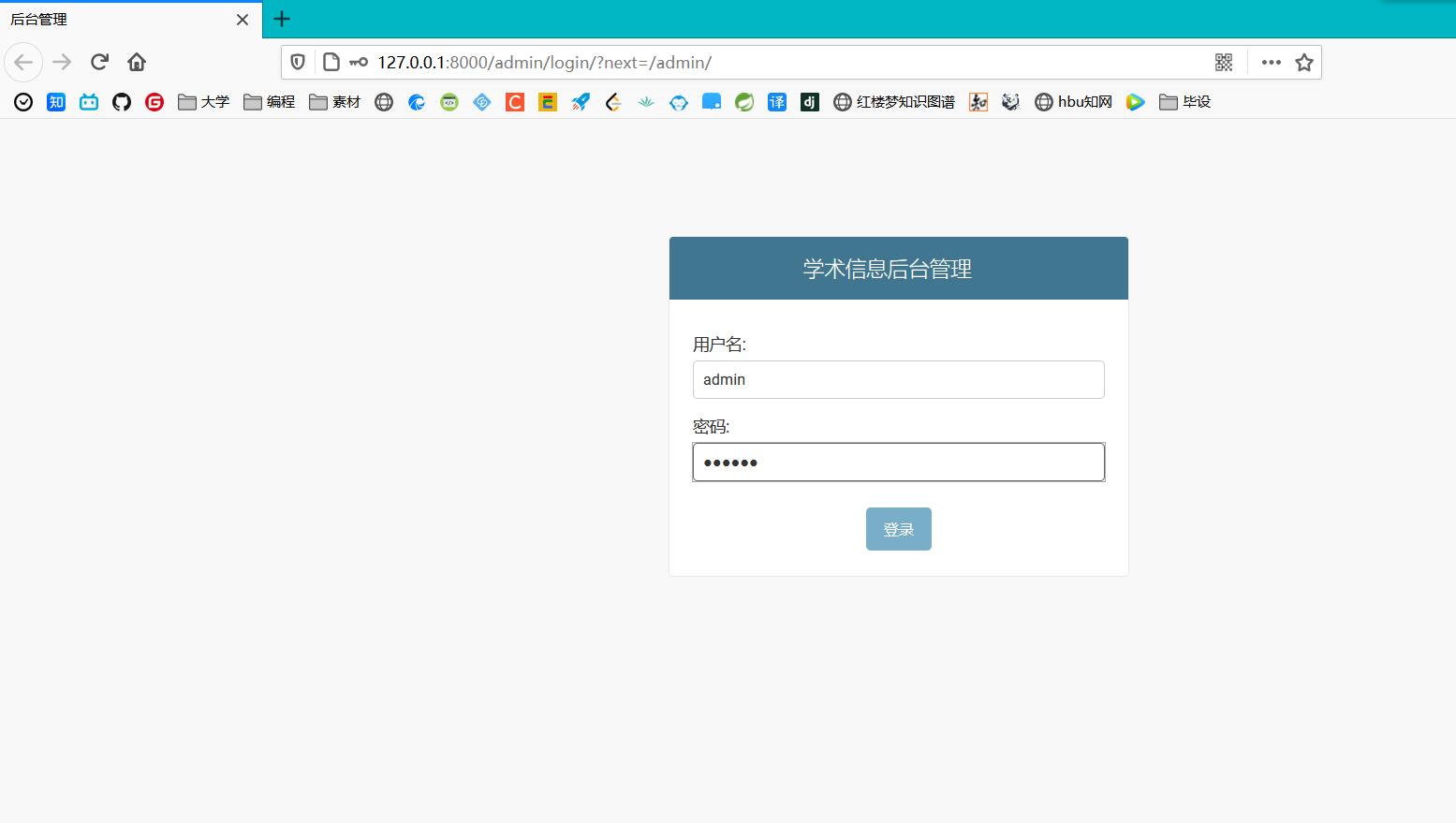Open the orange-bordered 知 calligraphy bookmark
1456x823 pixels.
pos(978,102)
